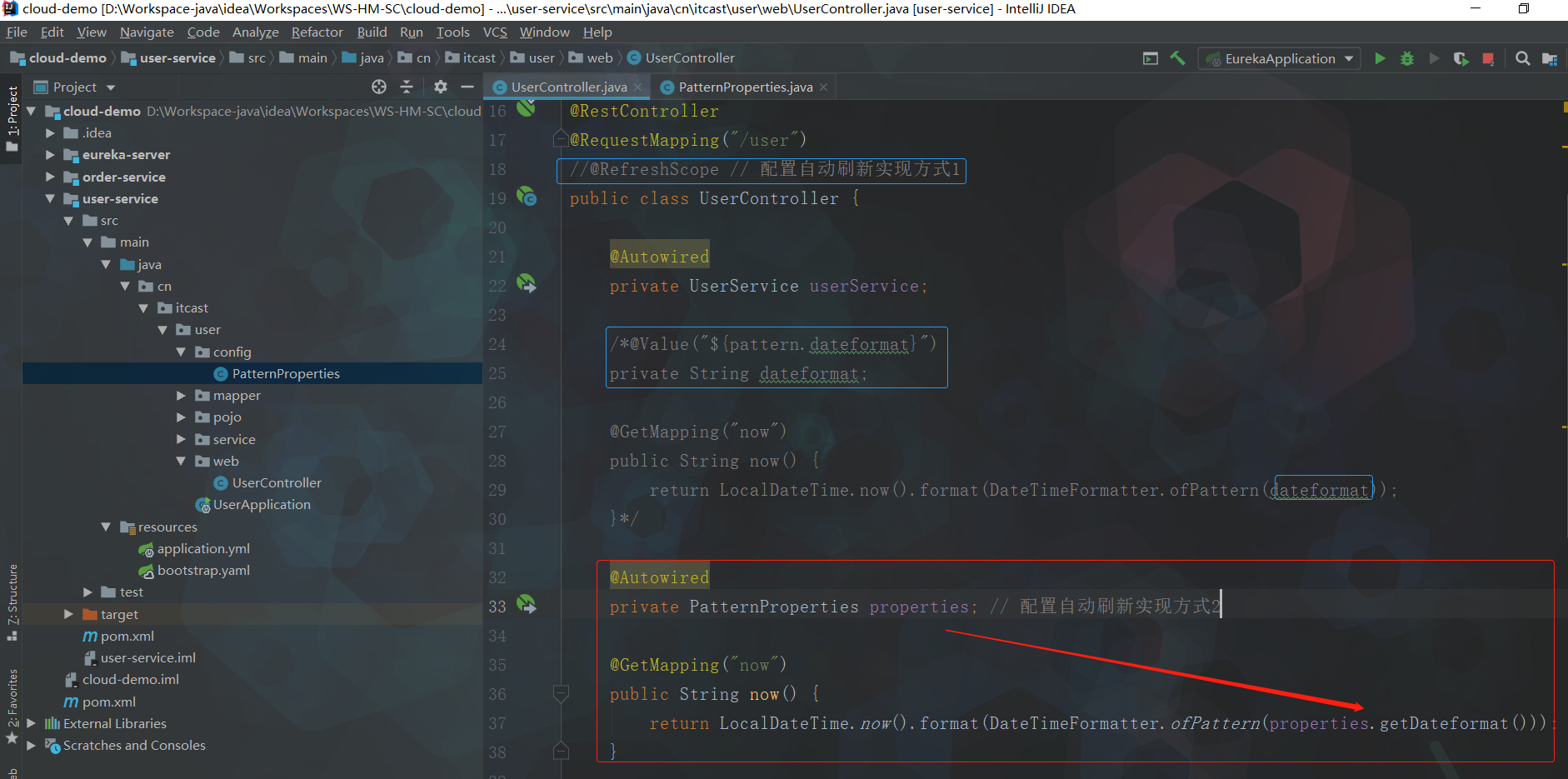Expand the service package

pos(181,439)
